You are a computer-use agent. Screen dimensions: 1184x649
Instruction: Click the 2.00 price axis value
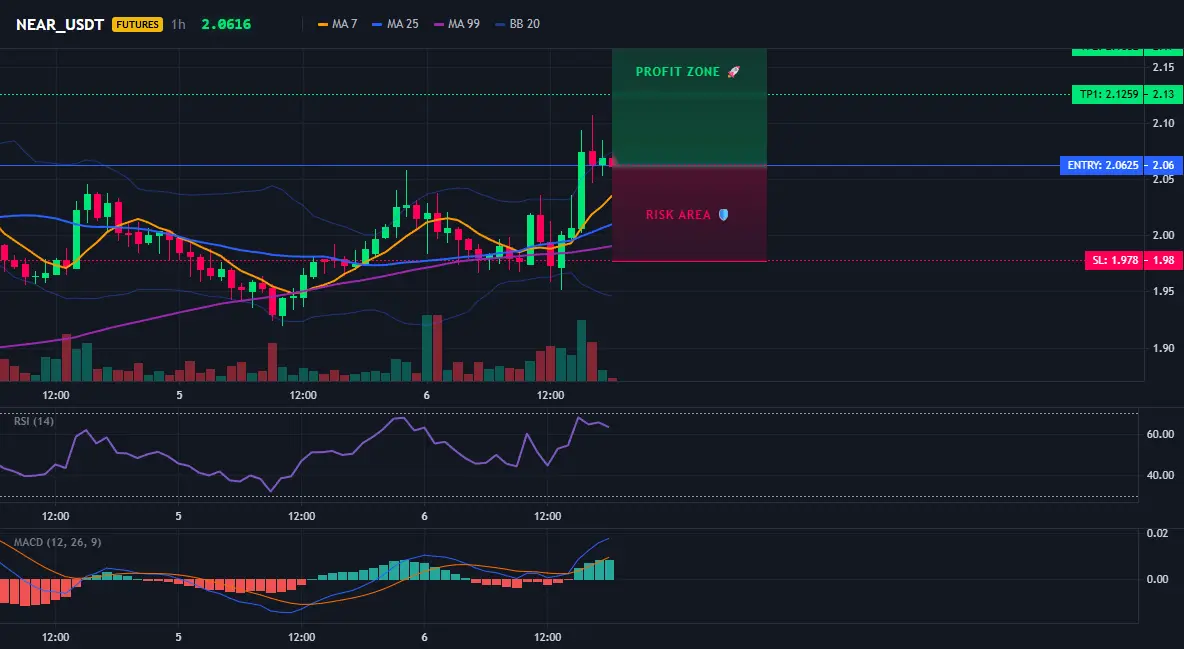tap(1164, 235)
